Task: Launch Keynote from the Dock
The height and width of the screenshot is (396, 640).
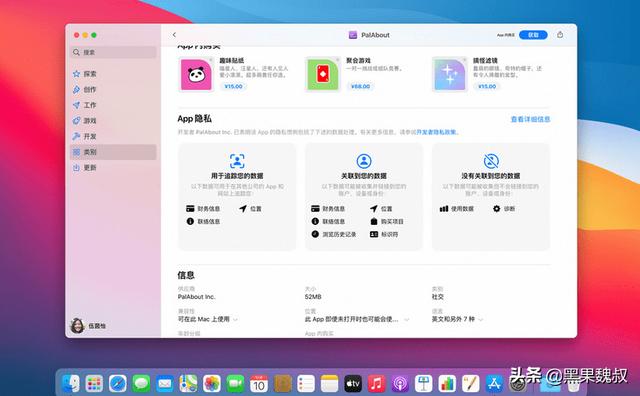Action: click(424, 383)
